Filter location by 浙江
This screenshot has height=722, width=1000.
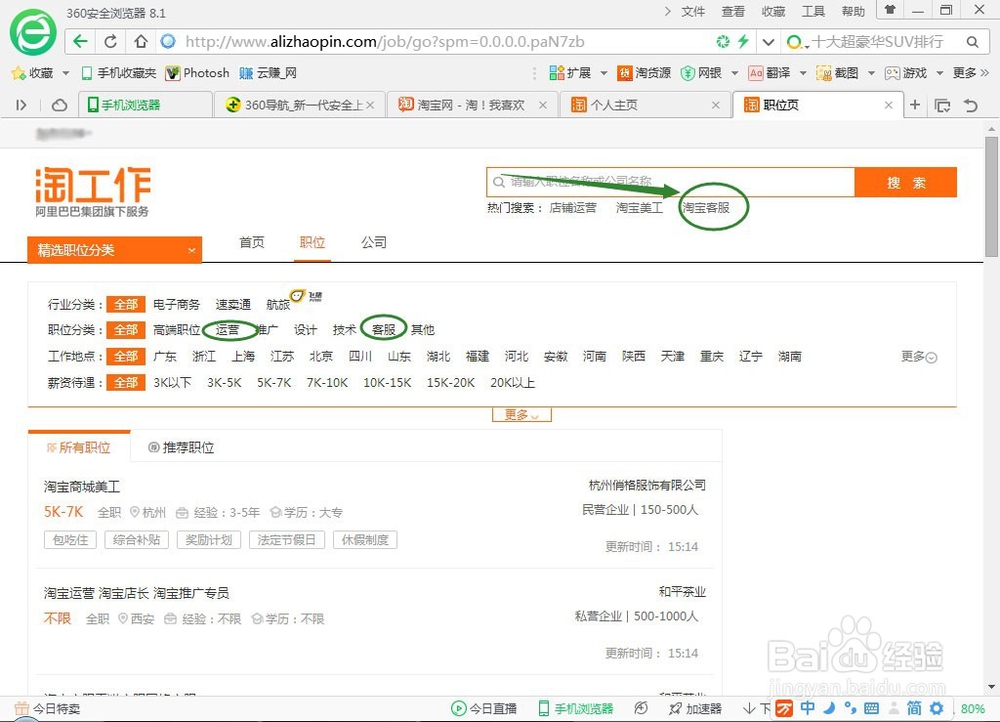tap(204, 357)
